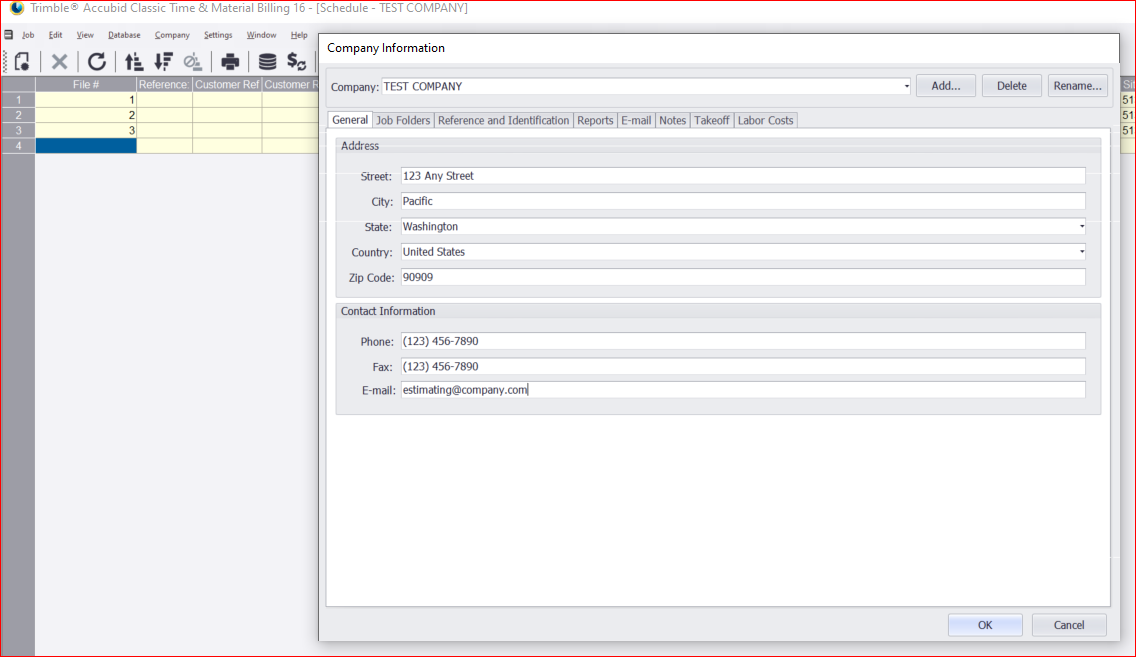This screenshot has width=1136, height=657.
Task: Click the sort descending toolbar icon
Action: point(163,62)
